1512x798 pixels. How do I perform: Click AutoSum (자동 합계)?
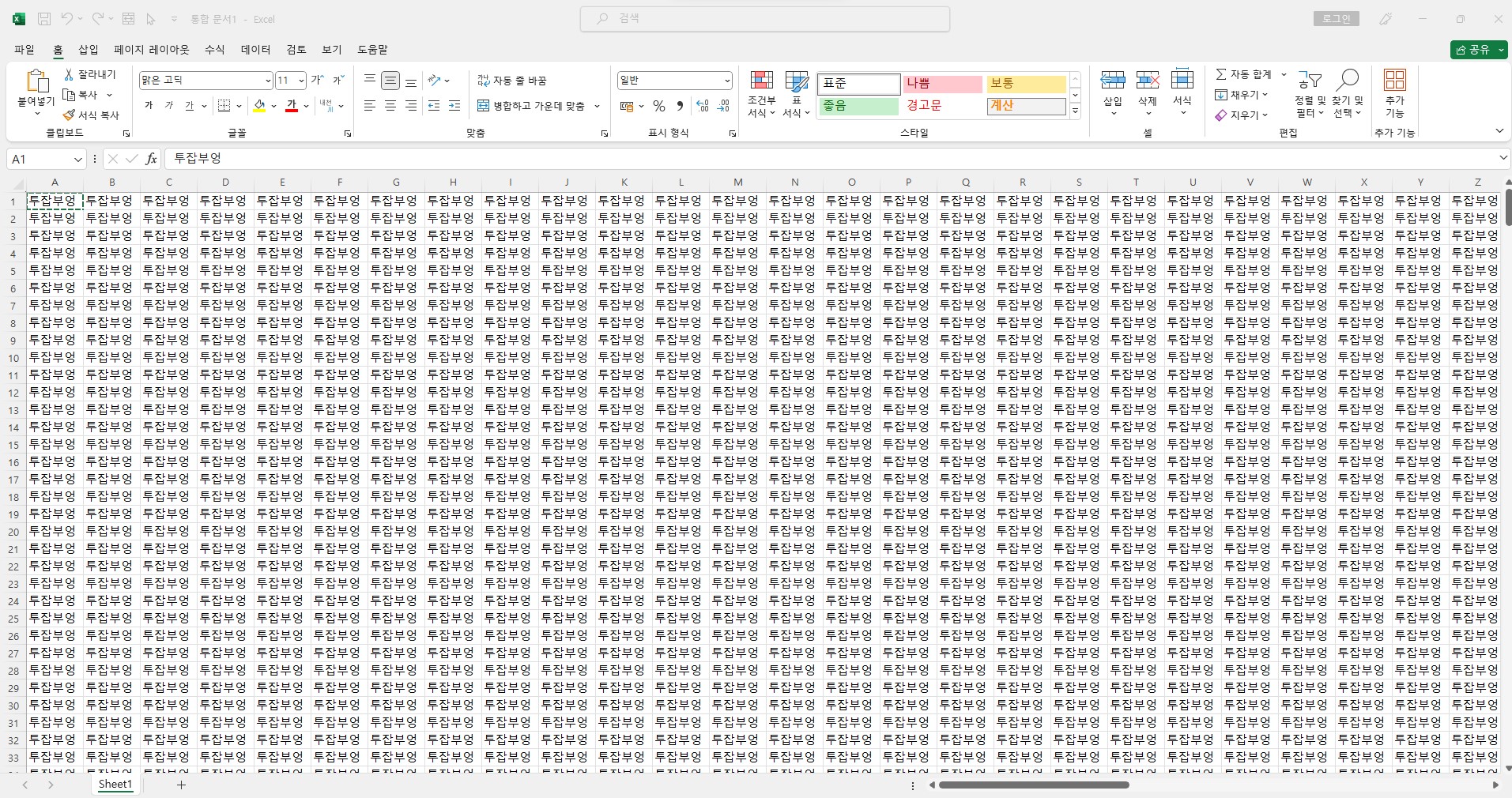tap(1244, 74)
